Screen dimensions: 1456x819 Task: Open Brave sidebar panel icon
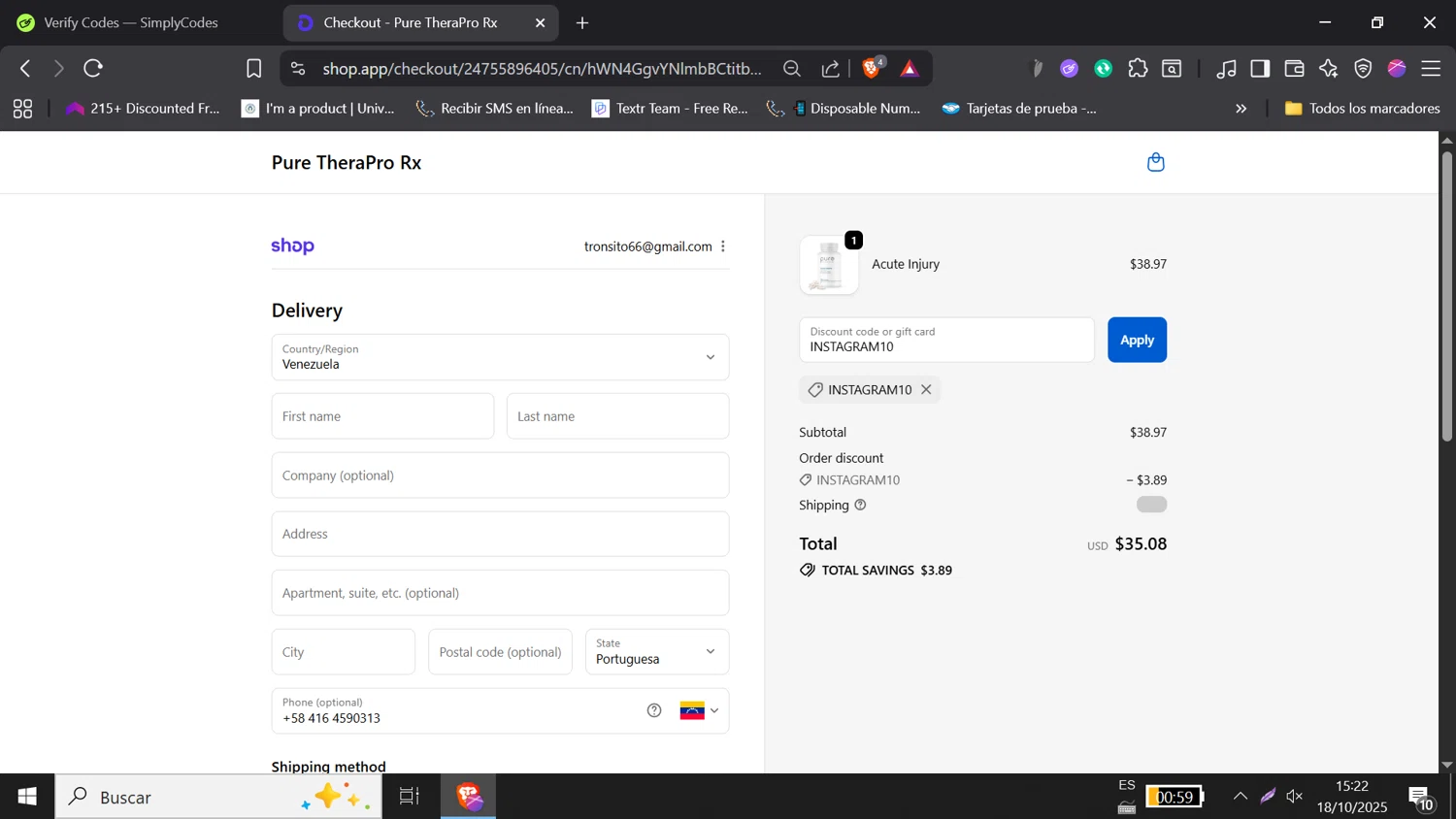coord(1260,69)
